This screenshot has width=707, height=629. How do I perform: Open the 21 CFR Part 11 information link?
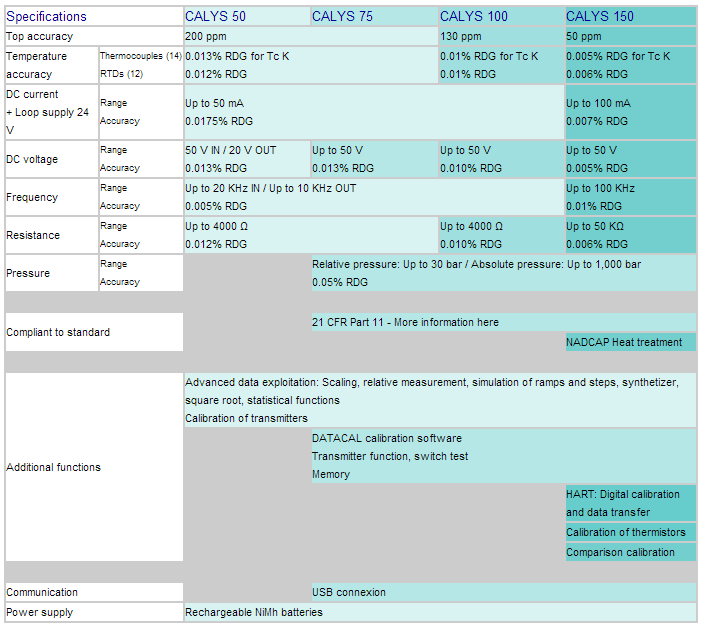(405, 322)
